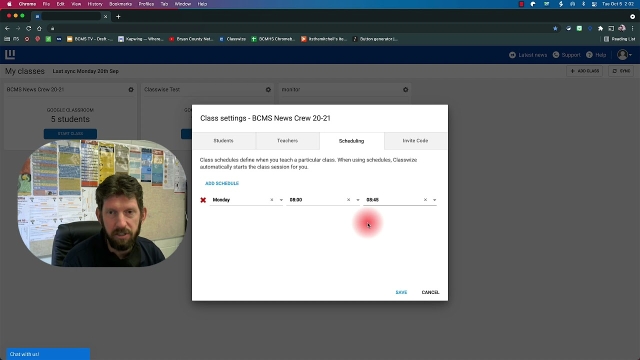This screenshot has height=360, width=640.
Task: Click the browser reload icon
Action: click(29, 28)
